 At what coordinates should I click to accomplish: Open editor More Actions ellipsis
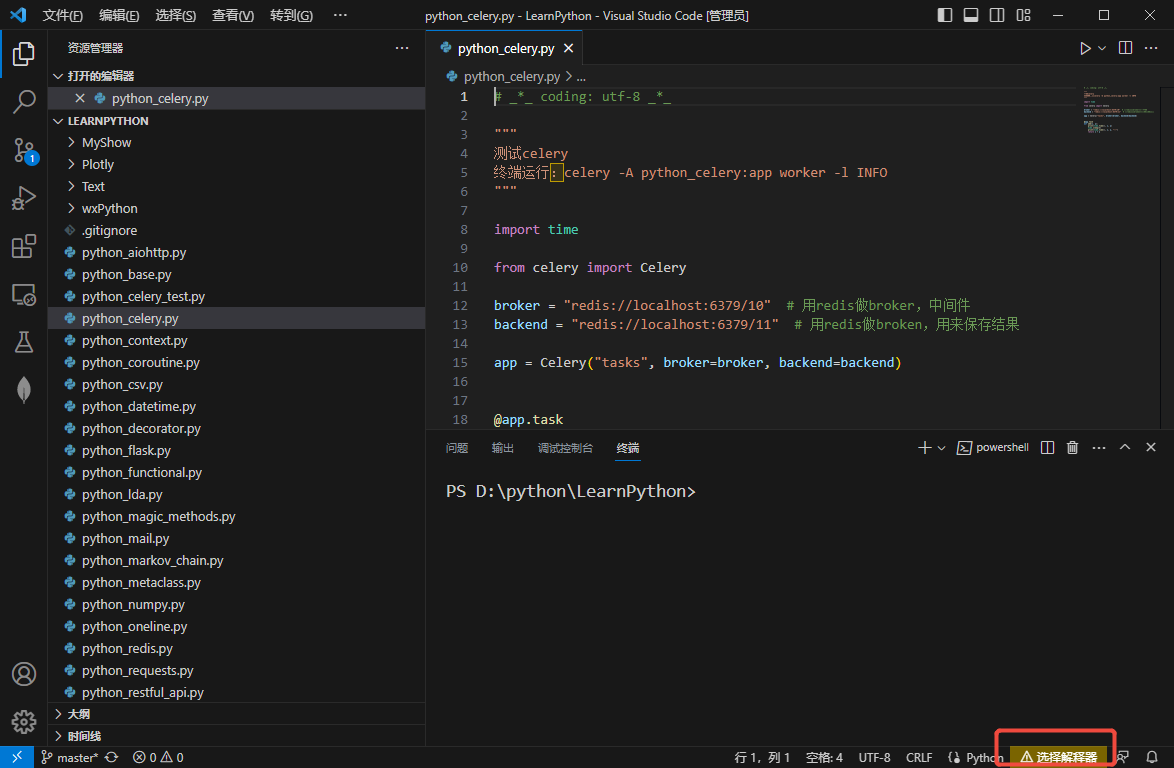(x=1151, y=48)
